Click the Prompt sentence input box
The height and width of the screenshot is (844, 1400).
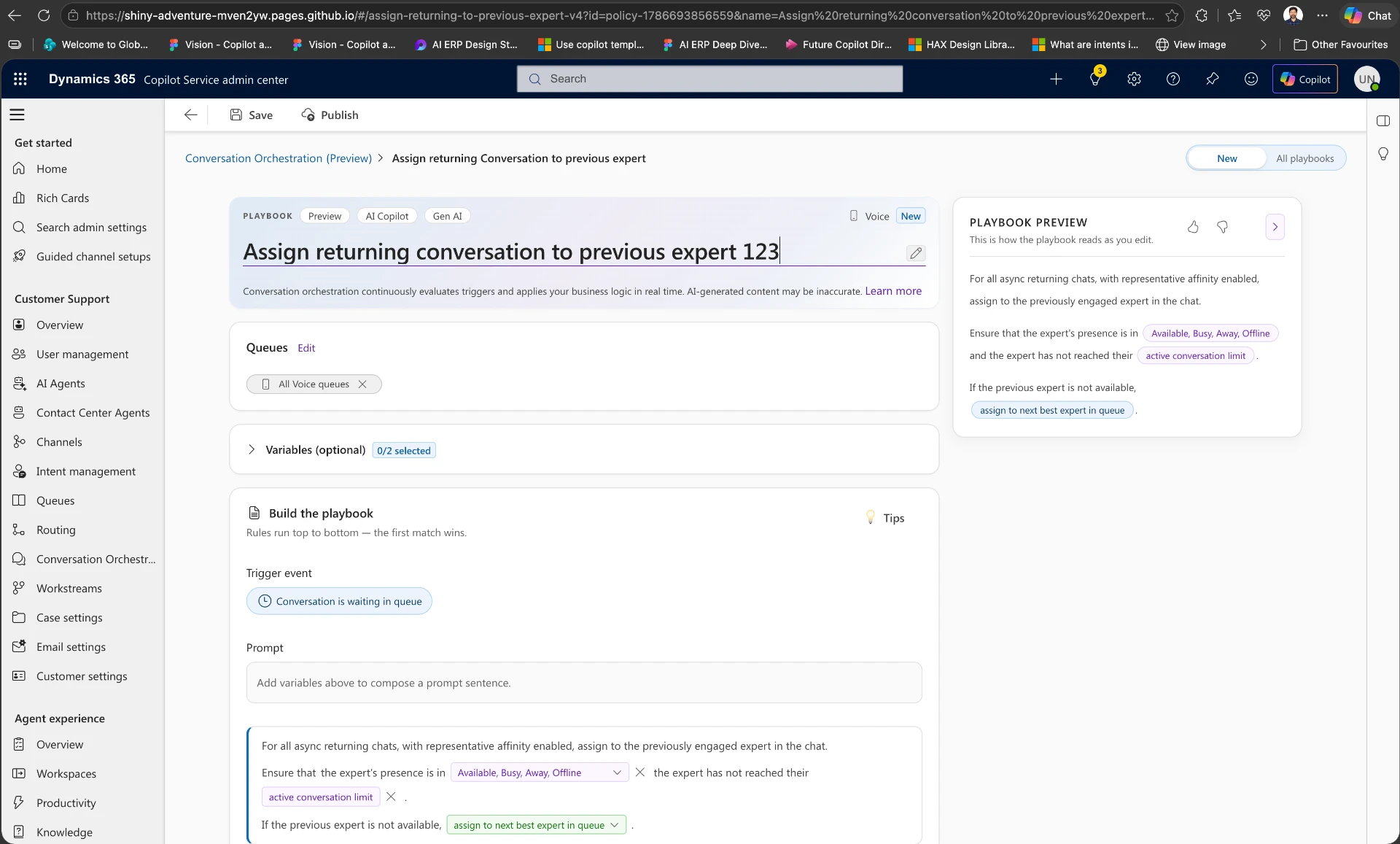(x=584, y=683)
